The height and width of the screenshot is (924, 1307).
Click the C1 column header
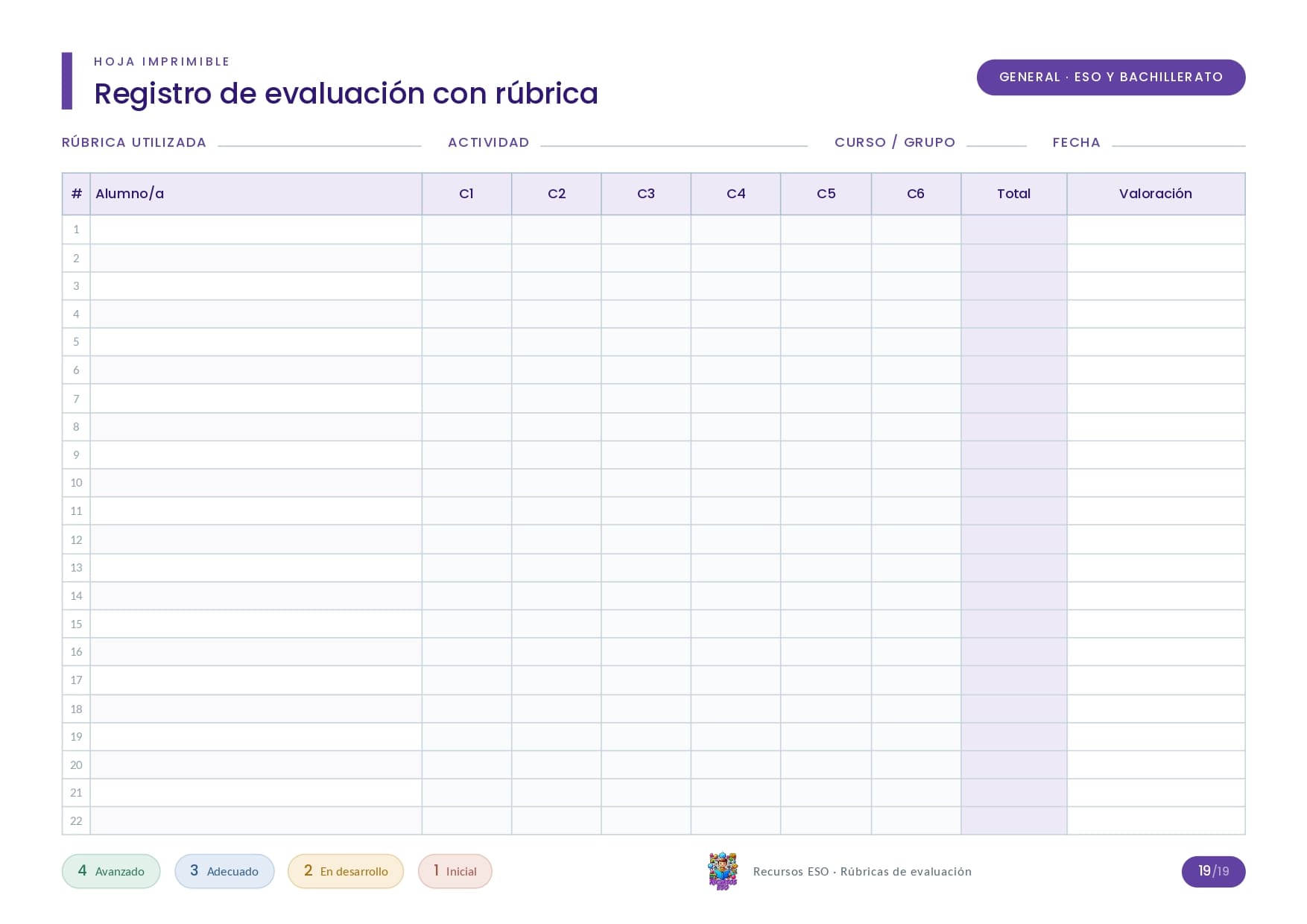pyautogui.click(x=466, y=194)
